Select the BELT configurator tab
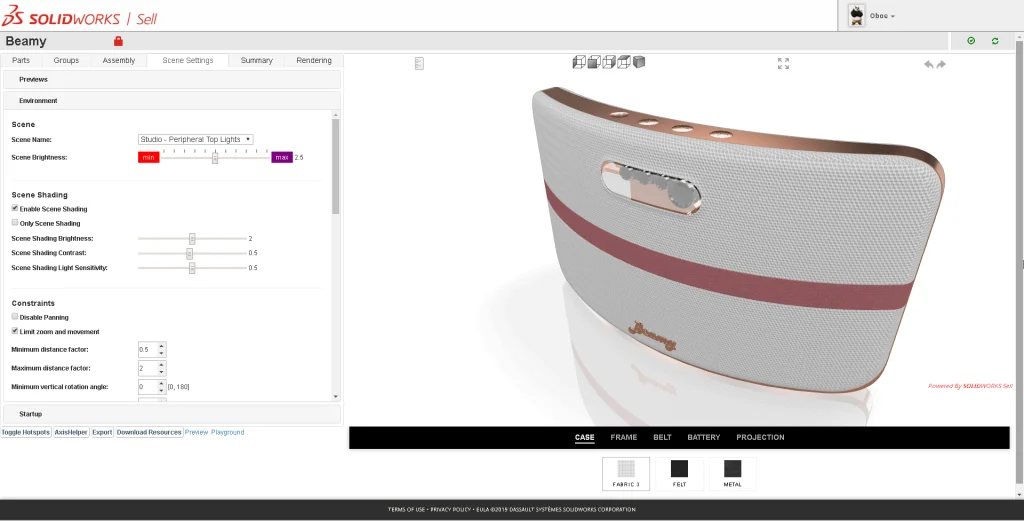 point(662,437)
